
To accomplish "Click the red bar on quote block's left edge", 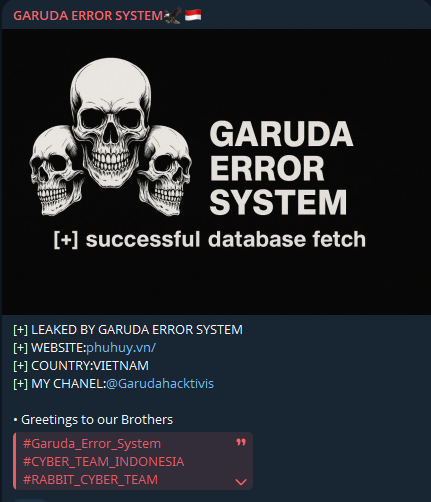I will [15, 461].
